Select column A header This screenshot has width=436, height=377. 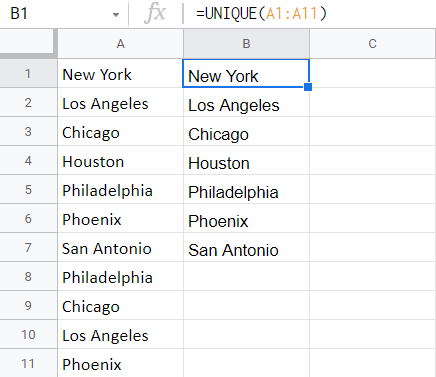click(x=120, y=44)
